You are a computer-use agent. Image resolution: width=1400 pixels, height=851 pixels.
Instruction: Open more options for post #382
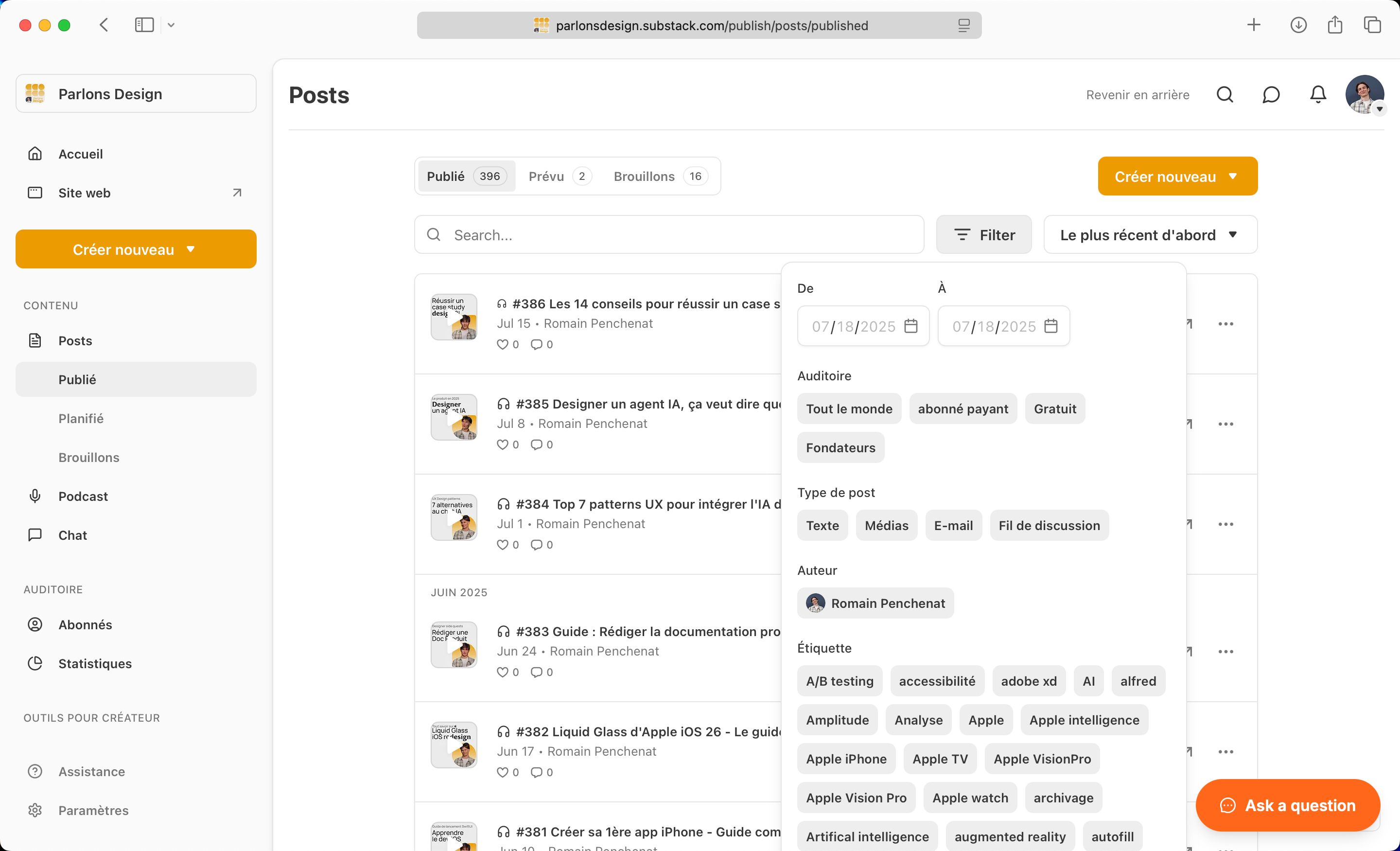[x=1225, y=751]
